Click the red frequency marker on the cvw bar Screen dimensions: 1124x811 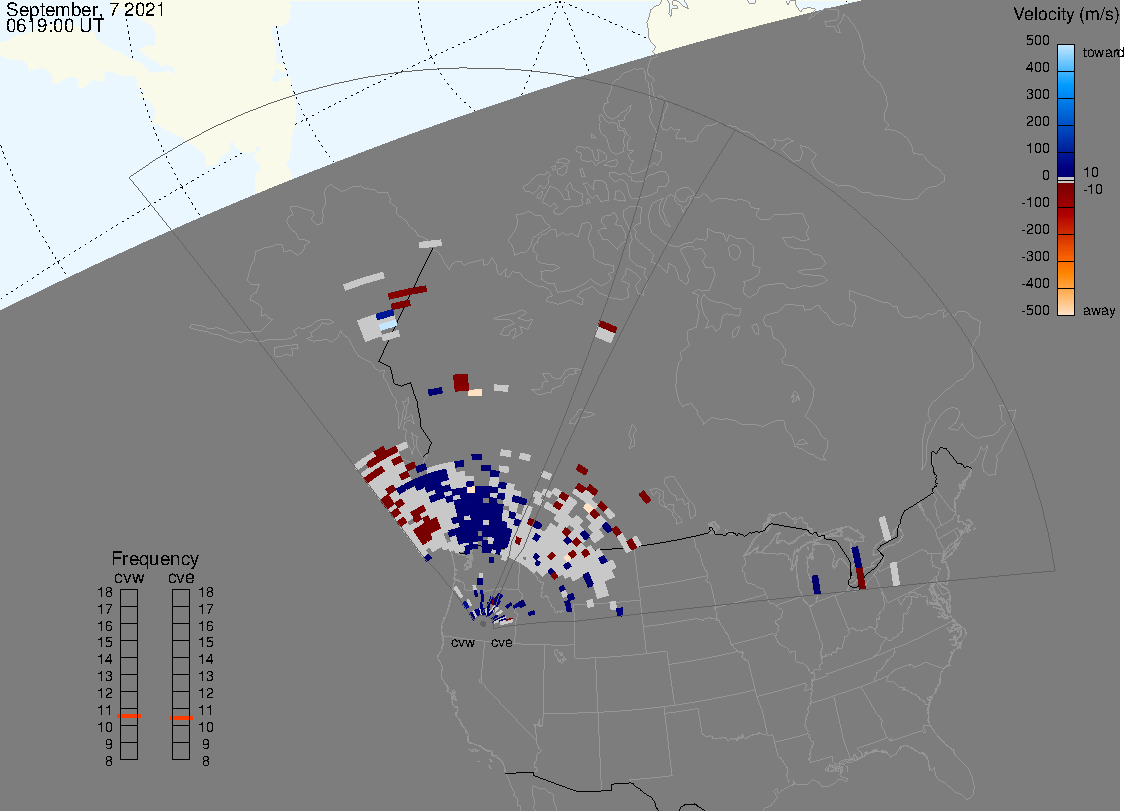[x=129, y=716]
